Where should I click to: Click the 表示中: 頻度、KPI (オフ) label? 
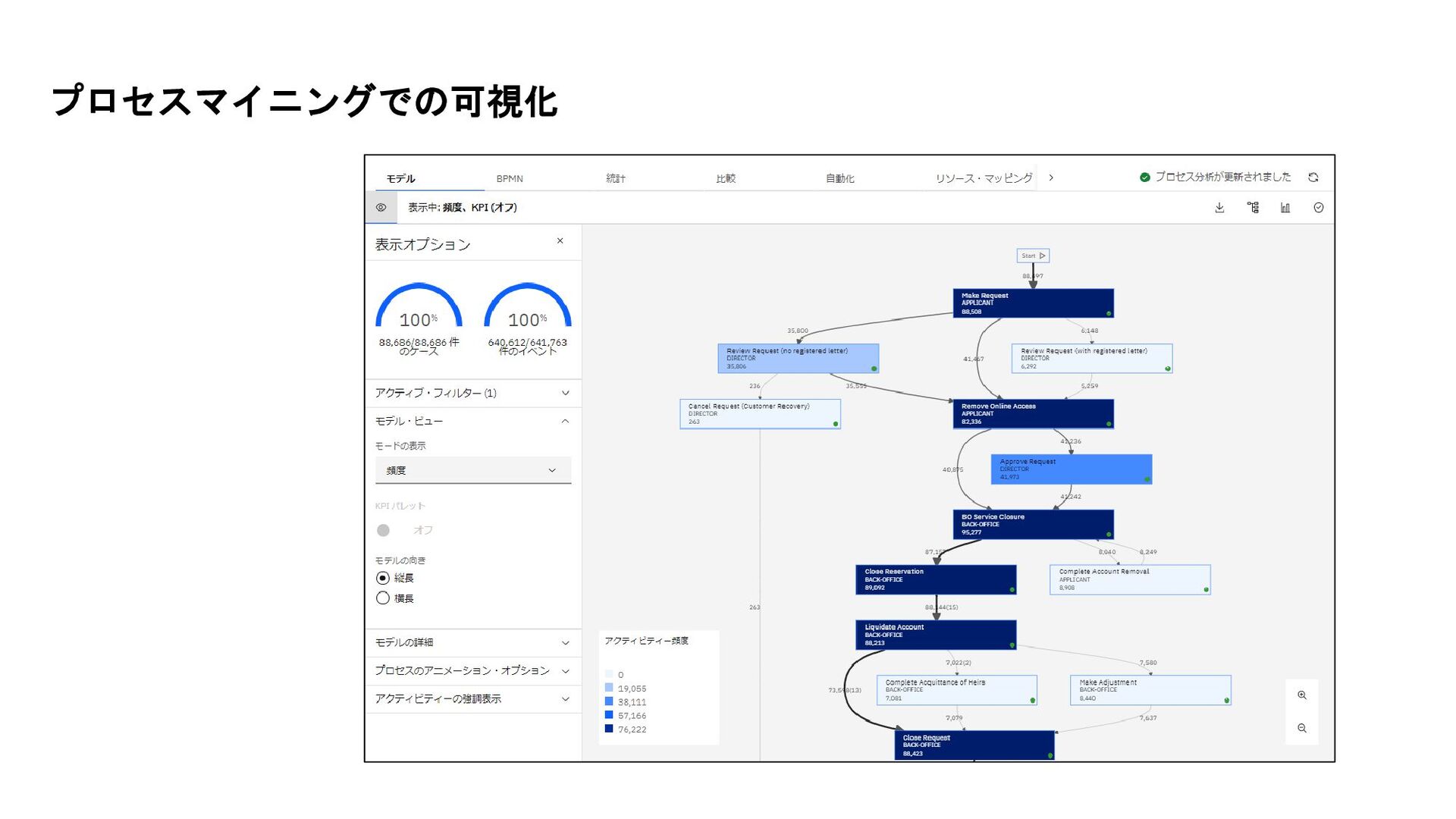click(x=463, y=208)
